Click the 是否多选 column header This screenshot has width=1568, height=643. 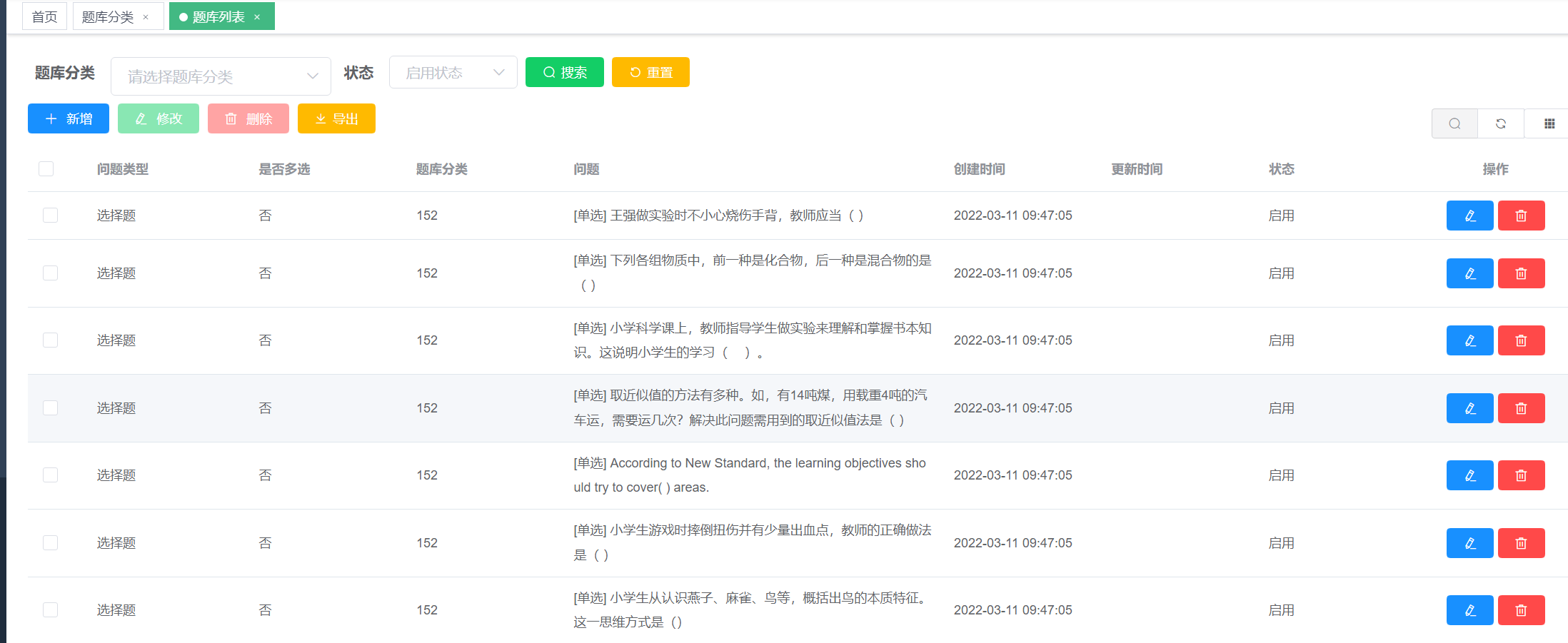tap(284, 169)
